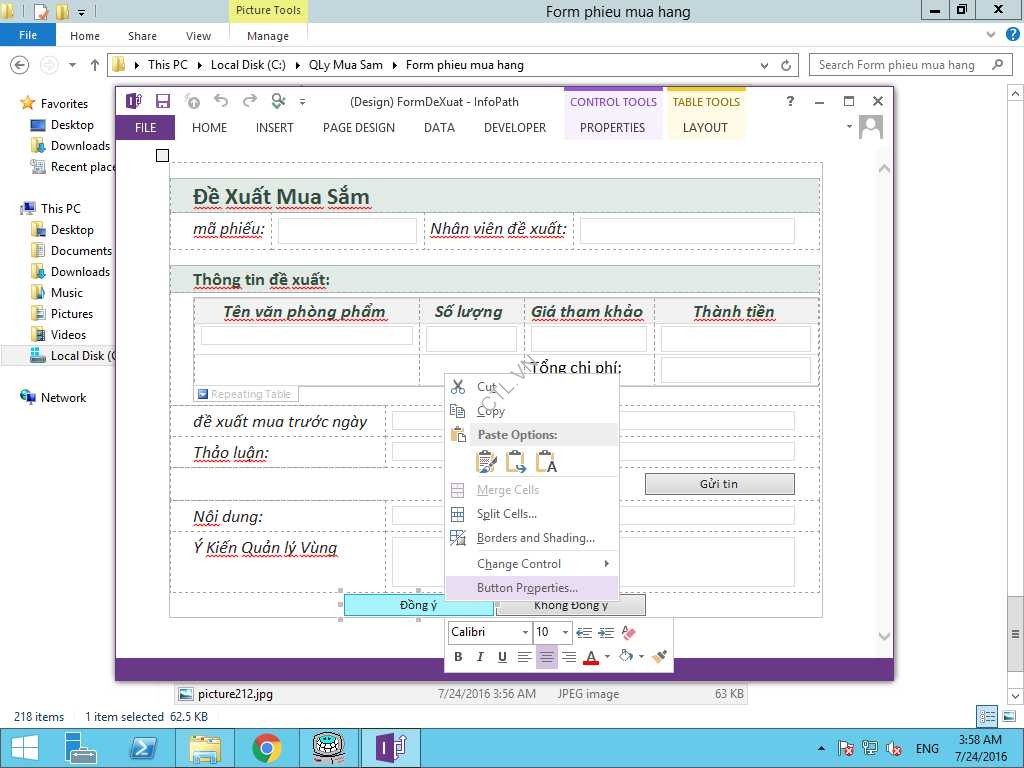Viewport: 1024px width, 768px height.
Task: Choose the Keep Text Only paste icon
Action: click(x=546, y=462)
